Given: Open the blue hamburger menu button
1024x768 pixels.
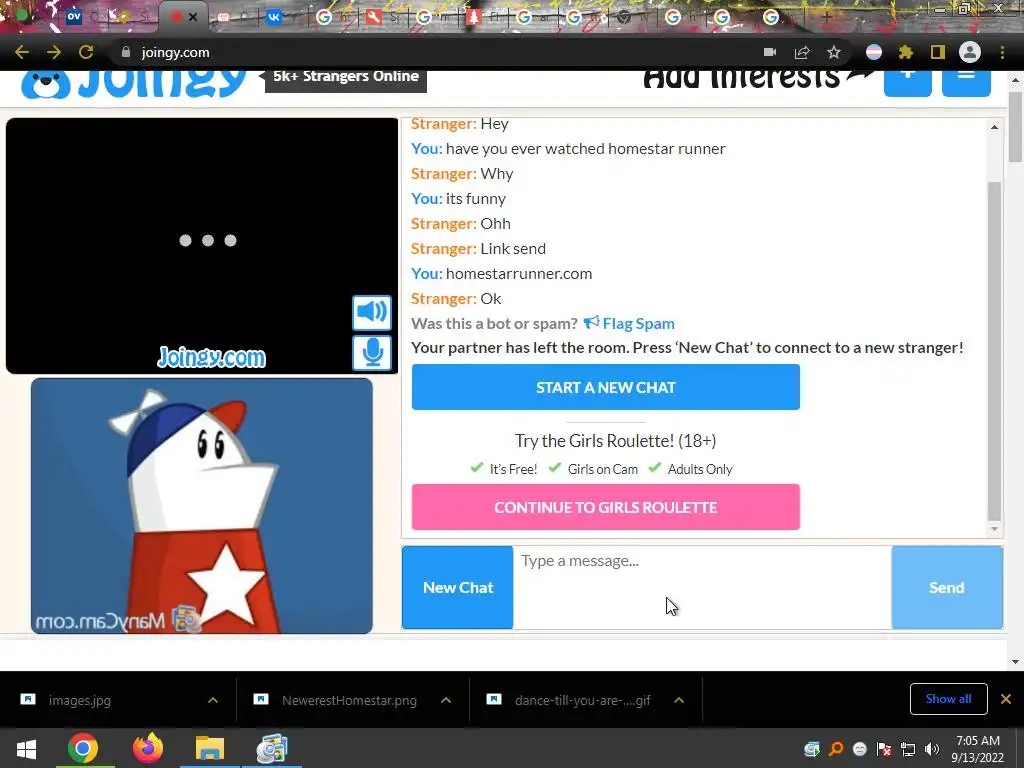Looking at the screenshot, I should point(966,83).
